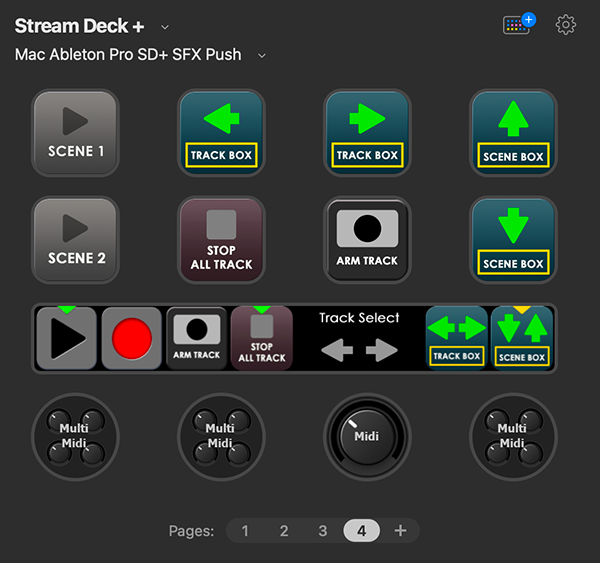Switch to page 3
This screenshot has height=563, width=600.
pos(323,531)
